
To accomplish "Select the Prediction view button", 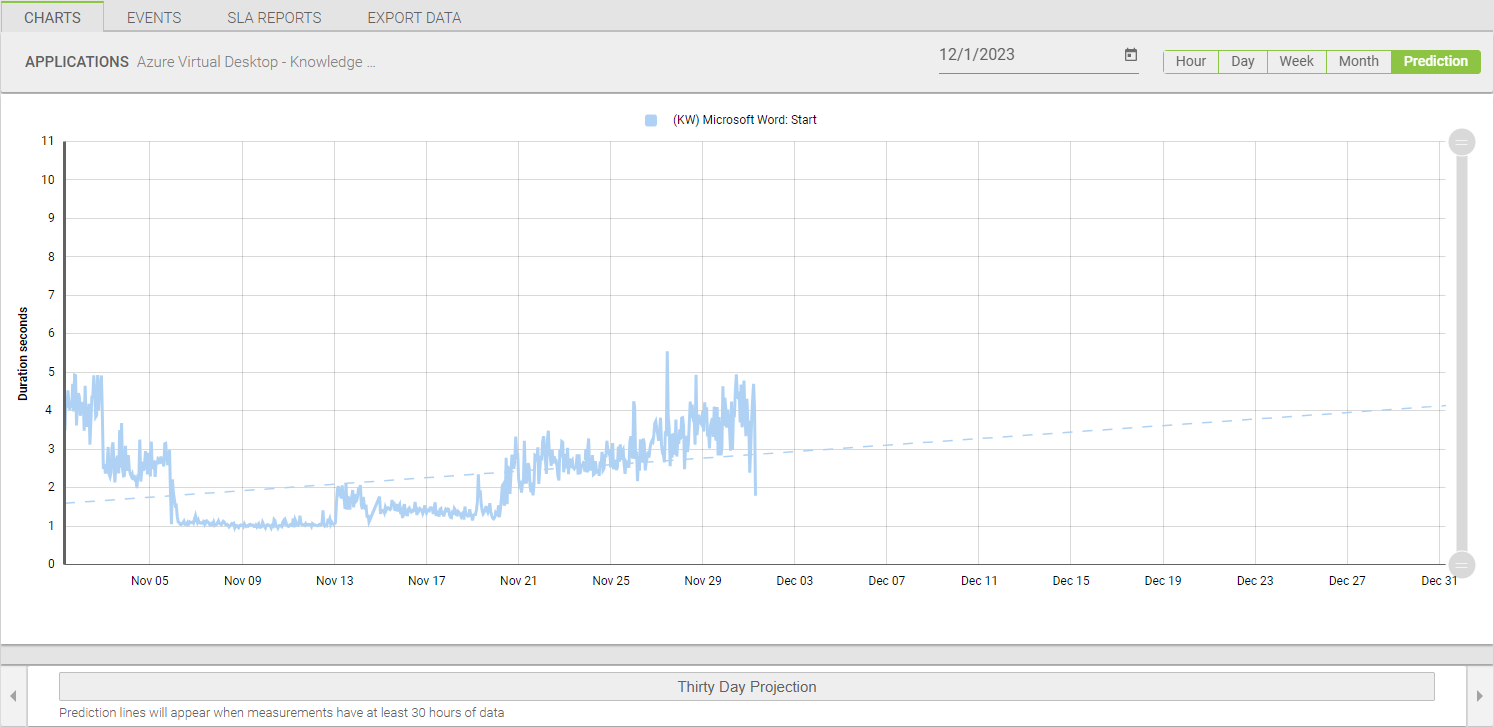I will [1435, 61].
